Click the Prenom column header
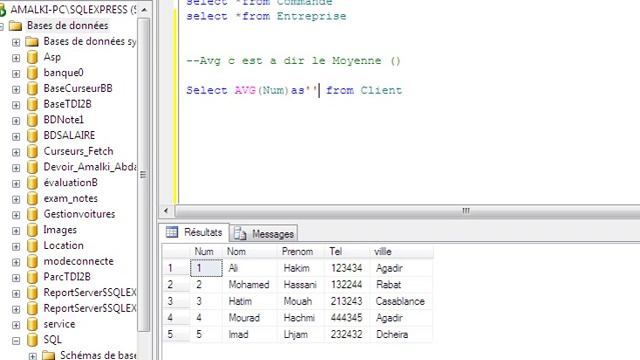Screen dimensions: 640x360 click(301, 251)
